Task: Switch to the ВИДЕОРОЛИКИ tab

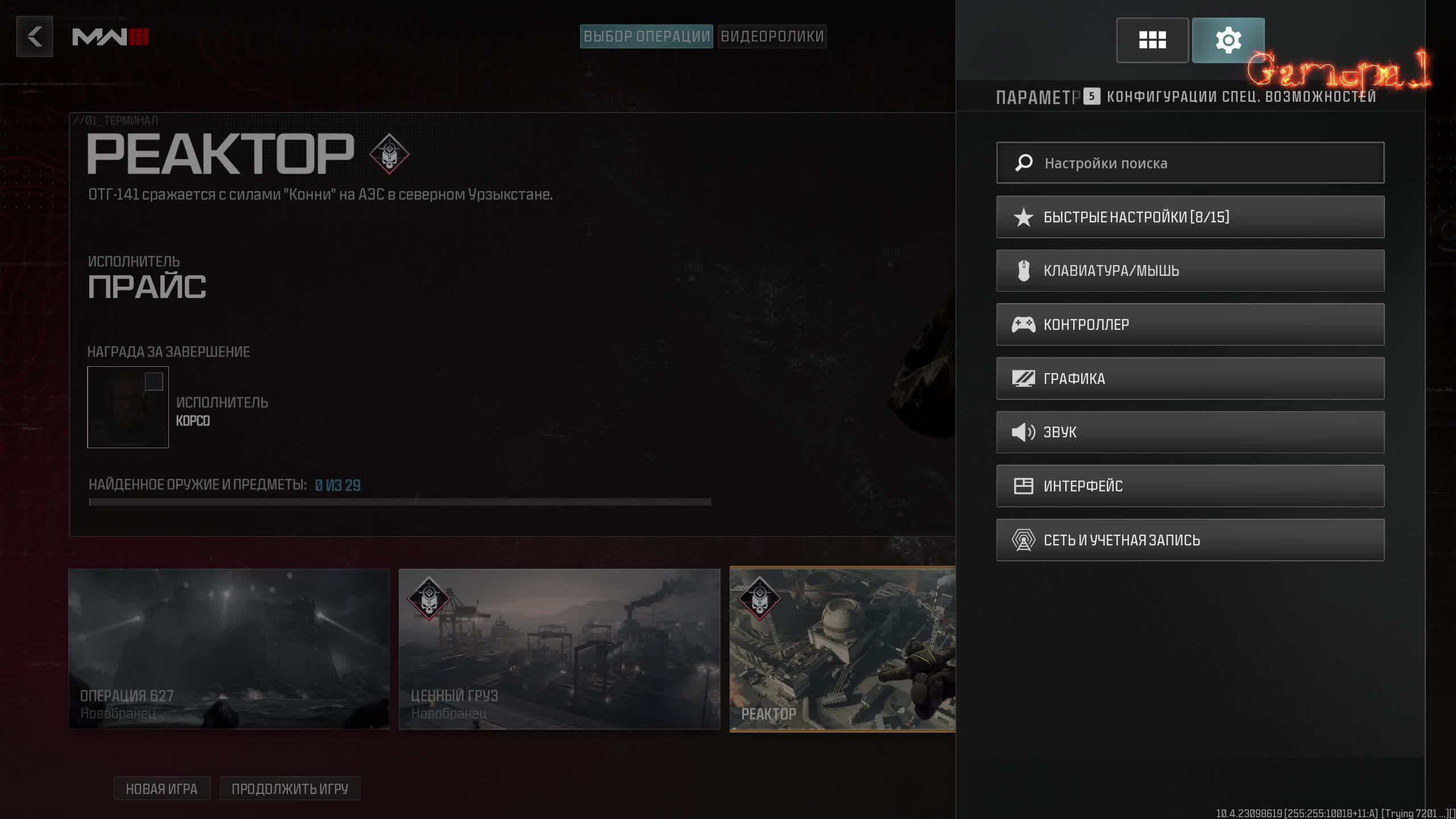Action: [x=772, y=36]
